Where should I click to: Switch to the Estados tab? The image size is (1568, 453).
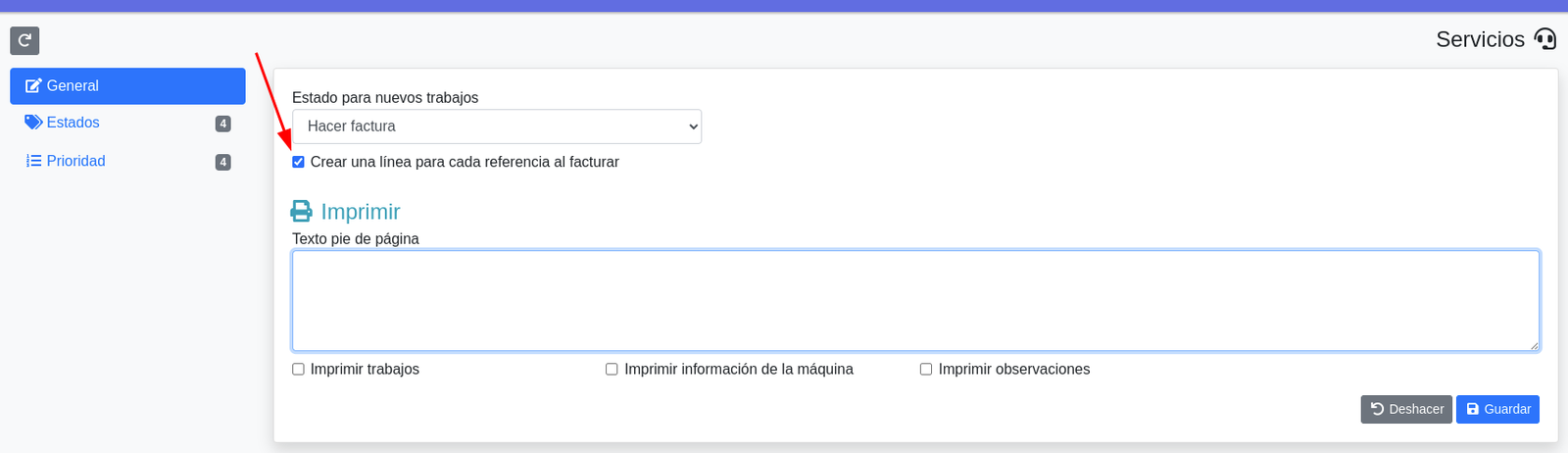coord(127,124)
